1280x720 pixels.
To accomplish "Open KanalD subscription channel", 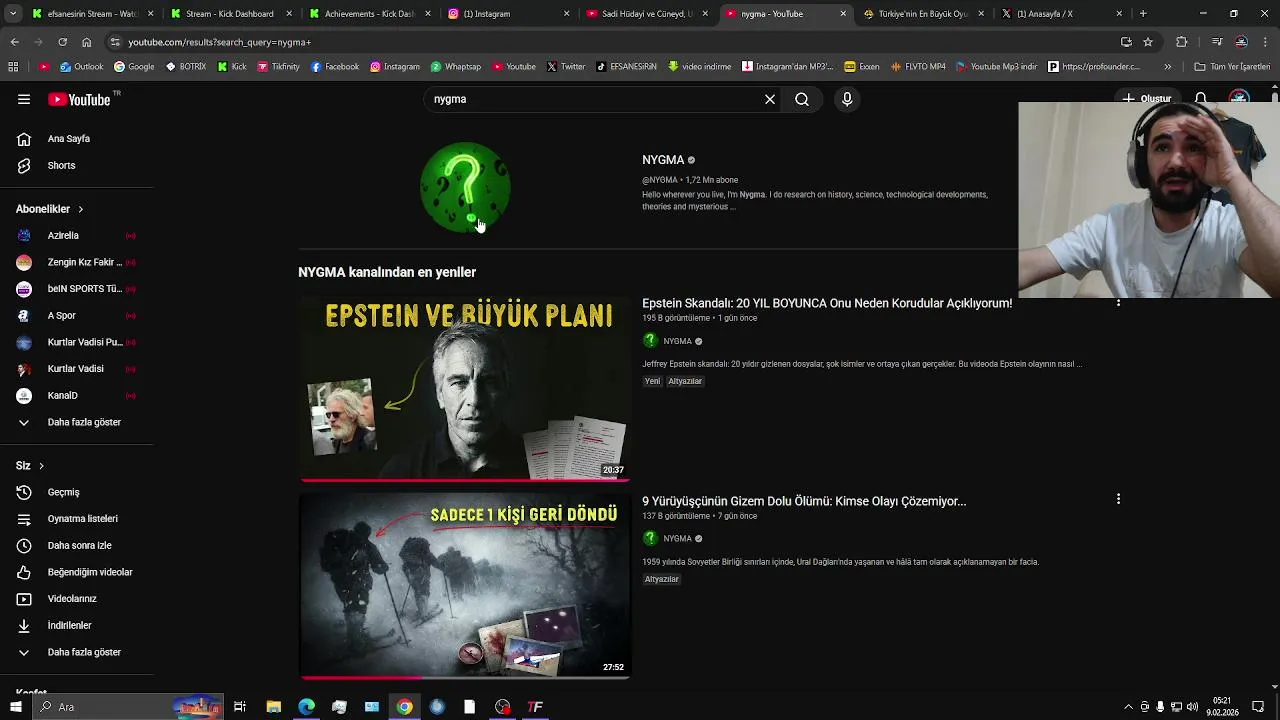I will pyautogui.click(x=77, y=395).
